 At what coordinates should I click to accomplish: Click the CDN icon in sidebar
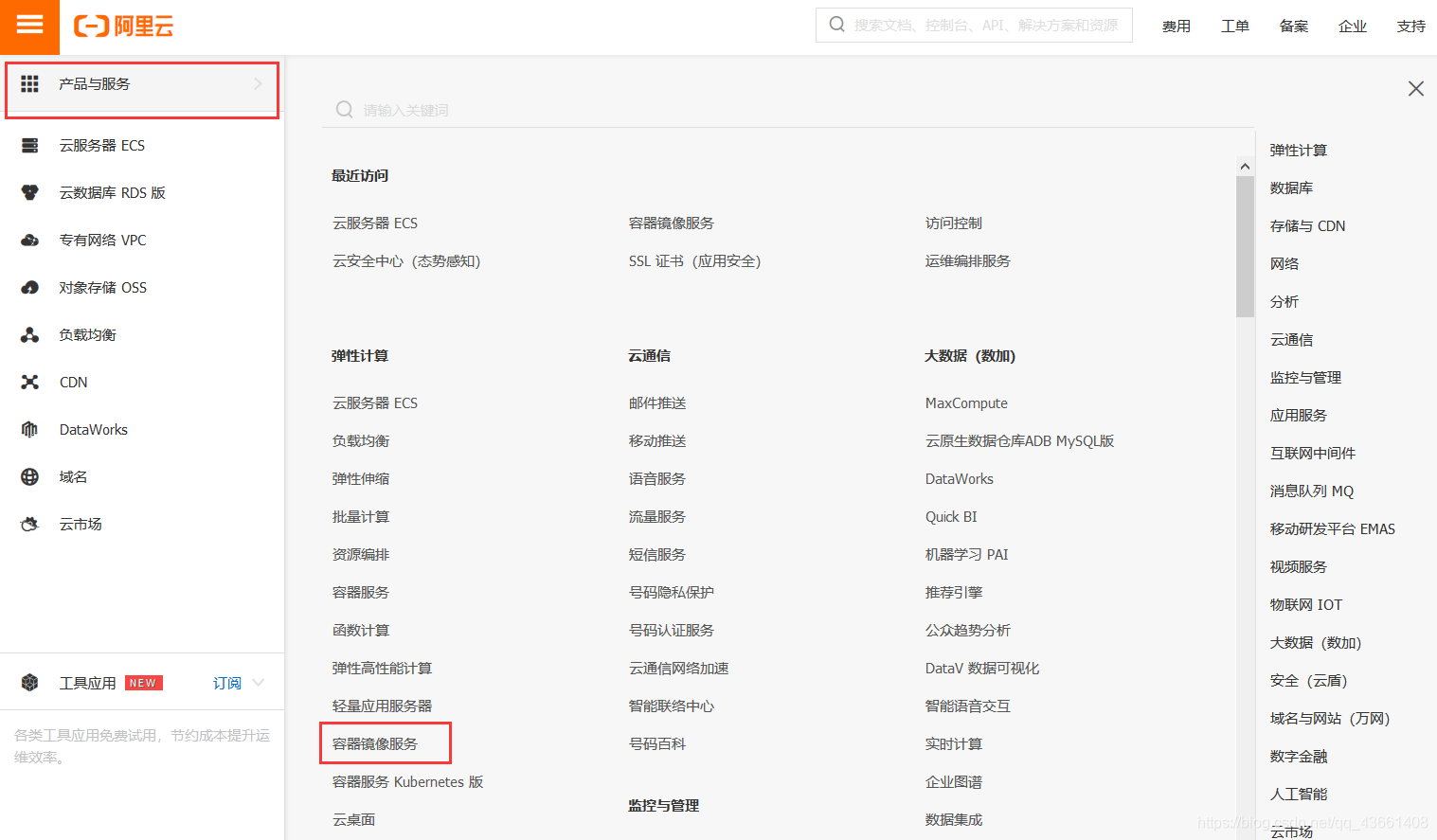click(29, 382)
